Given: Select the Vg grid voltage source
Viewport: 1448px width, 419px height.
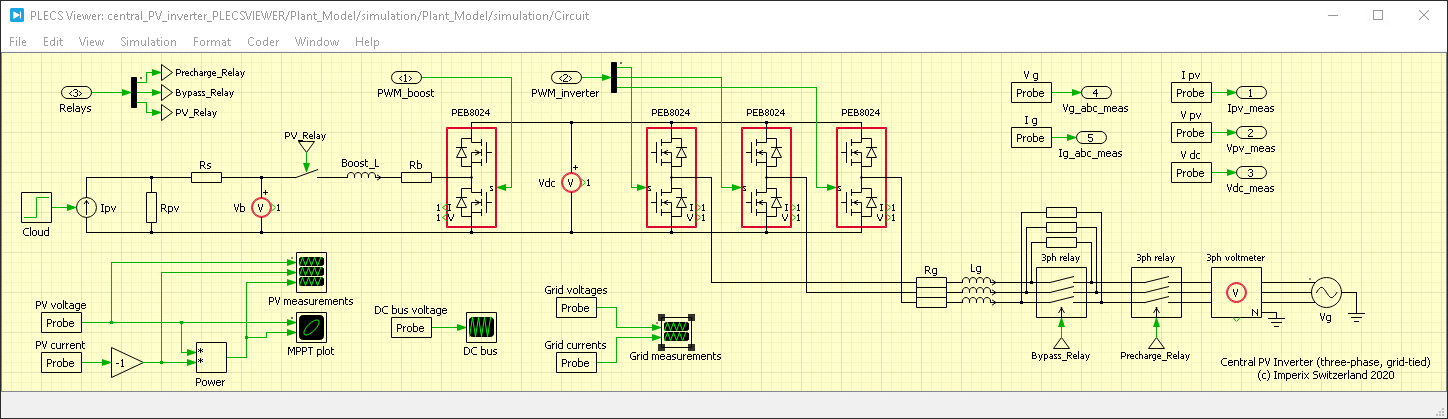Looking at the screenshot, I should coord(1326,291).
